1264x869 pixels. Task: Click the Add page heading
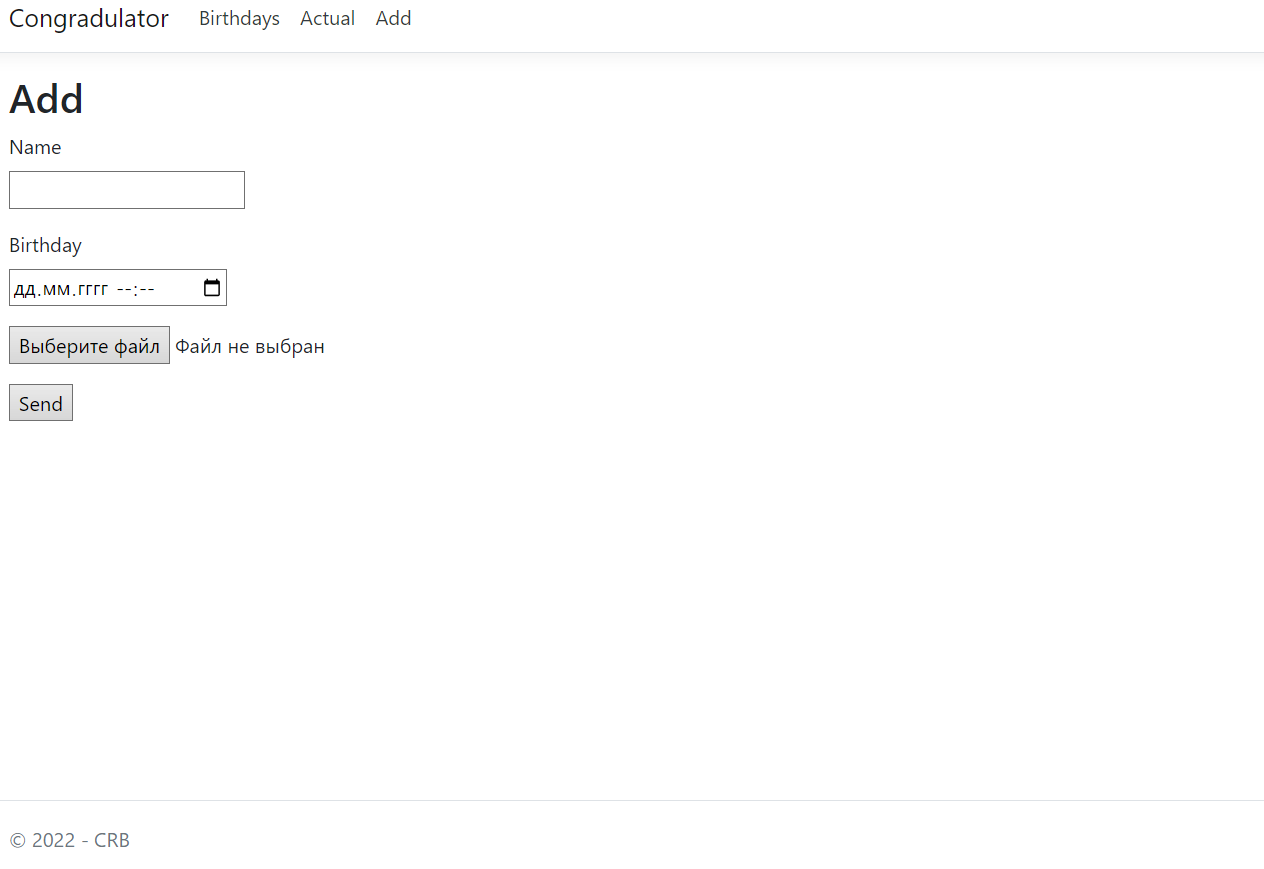tap(46, 99)
